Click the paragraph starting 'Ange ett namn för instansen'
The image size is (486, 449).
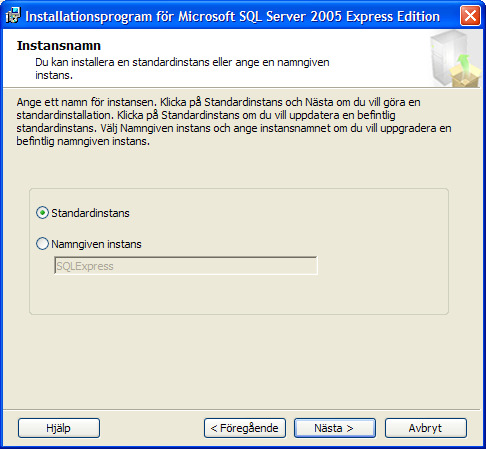click(x=234, y=121)
